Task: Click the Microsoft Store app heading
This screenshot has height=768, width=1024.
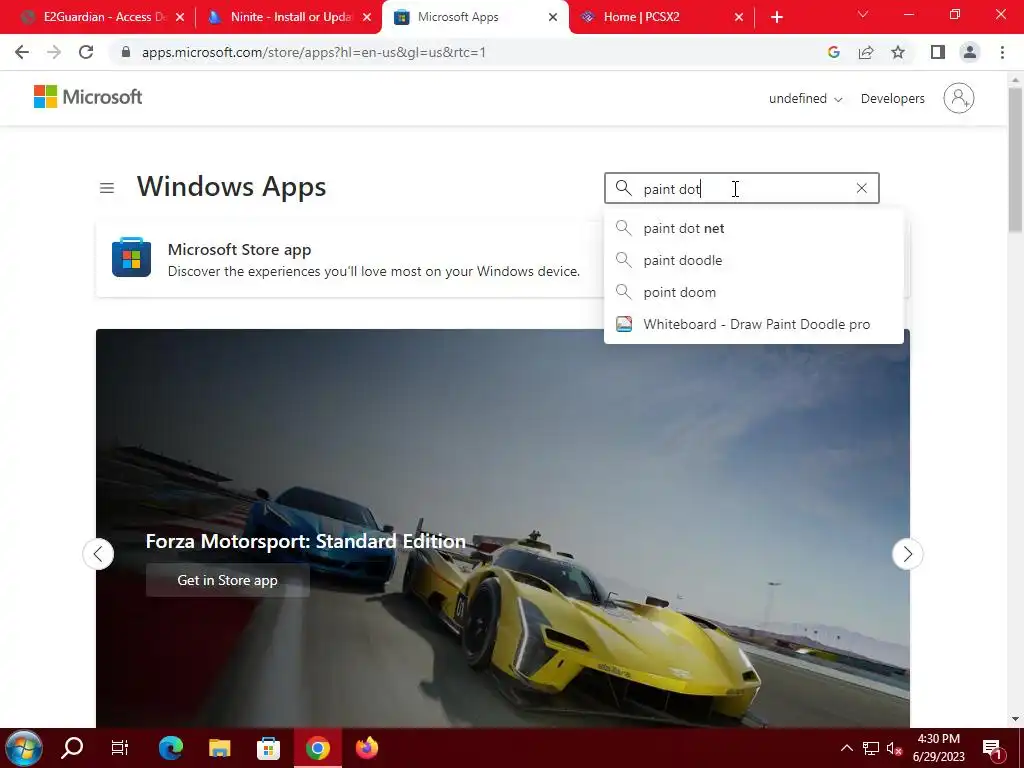Action: [239, 249]
